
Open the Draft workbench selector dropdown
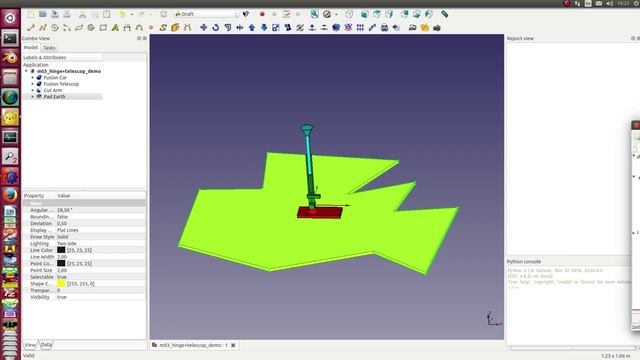point(206,14)
